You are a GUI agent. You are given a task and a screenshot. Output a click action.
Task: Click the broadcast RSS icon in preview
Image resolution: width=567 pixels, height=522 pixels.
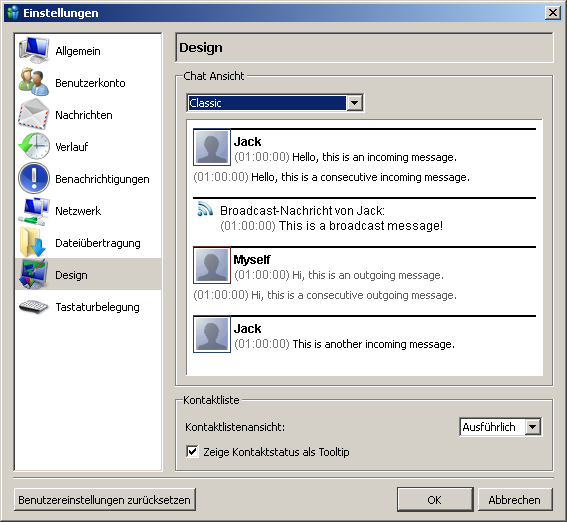pyautogui.click(x=205, y=209)
